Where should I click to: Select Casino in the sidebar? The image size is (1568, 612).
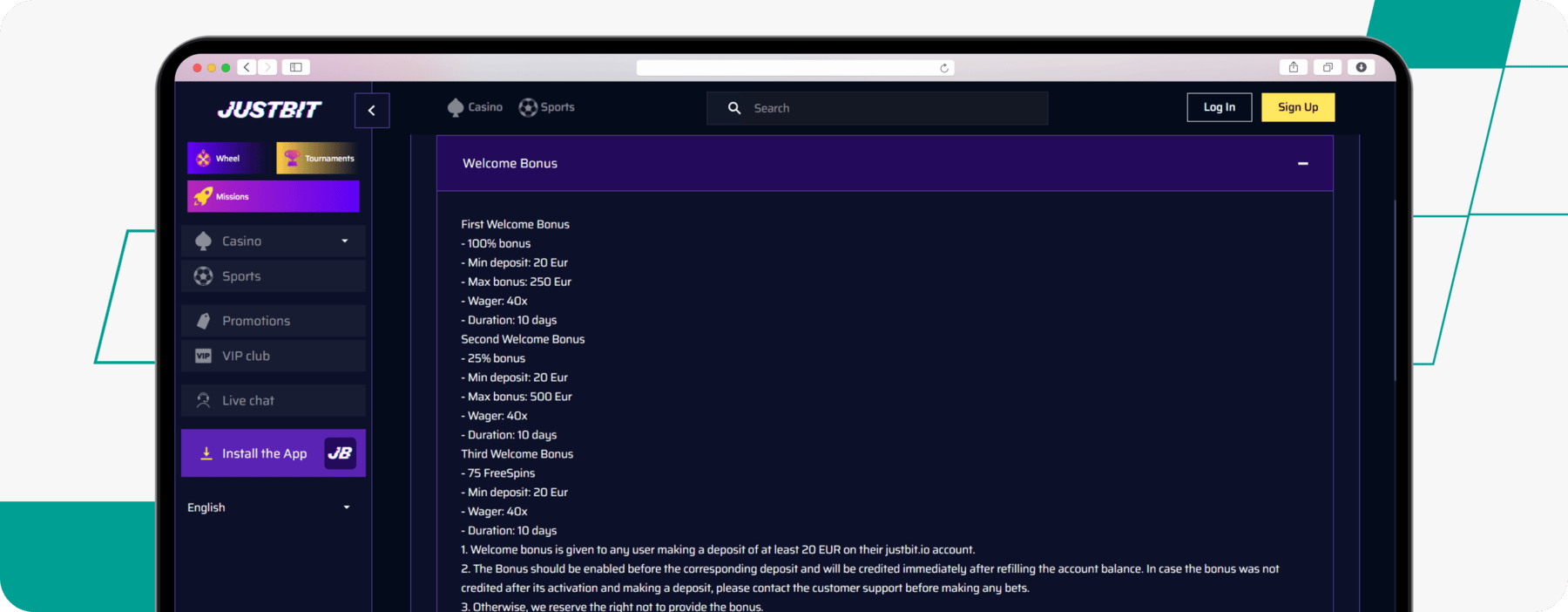click(x=273, y=241)
